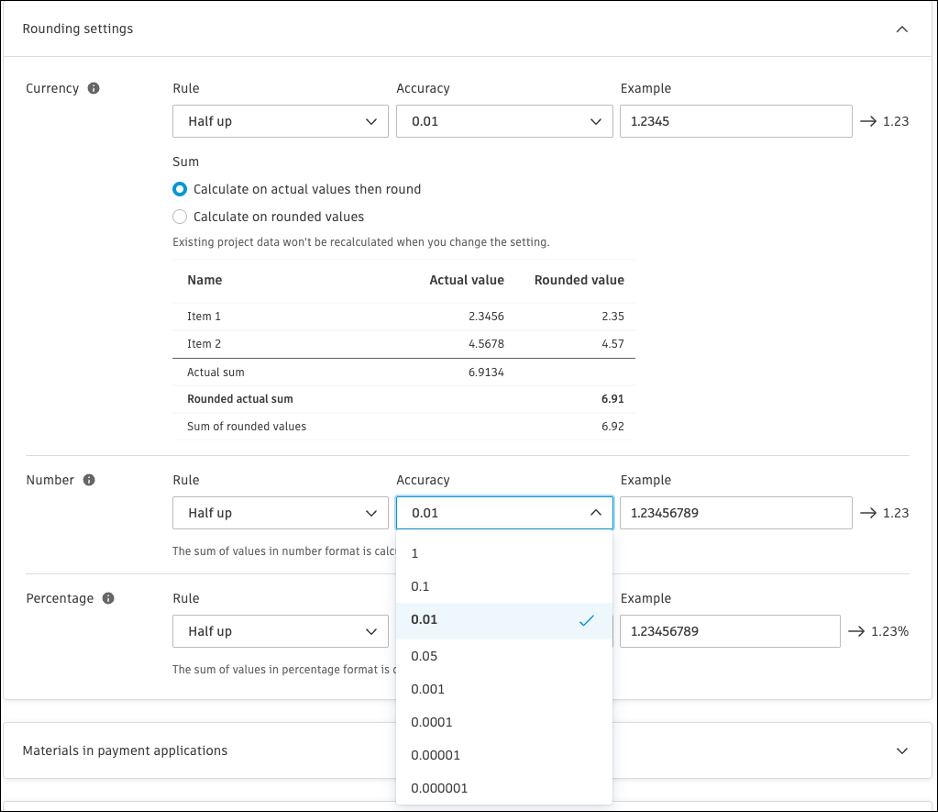
Task: Click the Percentage Example input field
Action: pos(730,631)
